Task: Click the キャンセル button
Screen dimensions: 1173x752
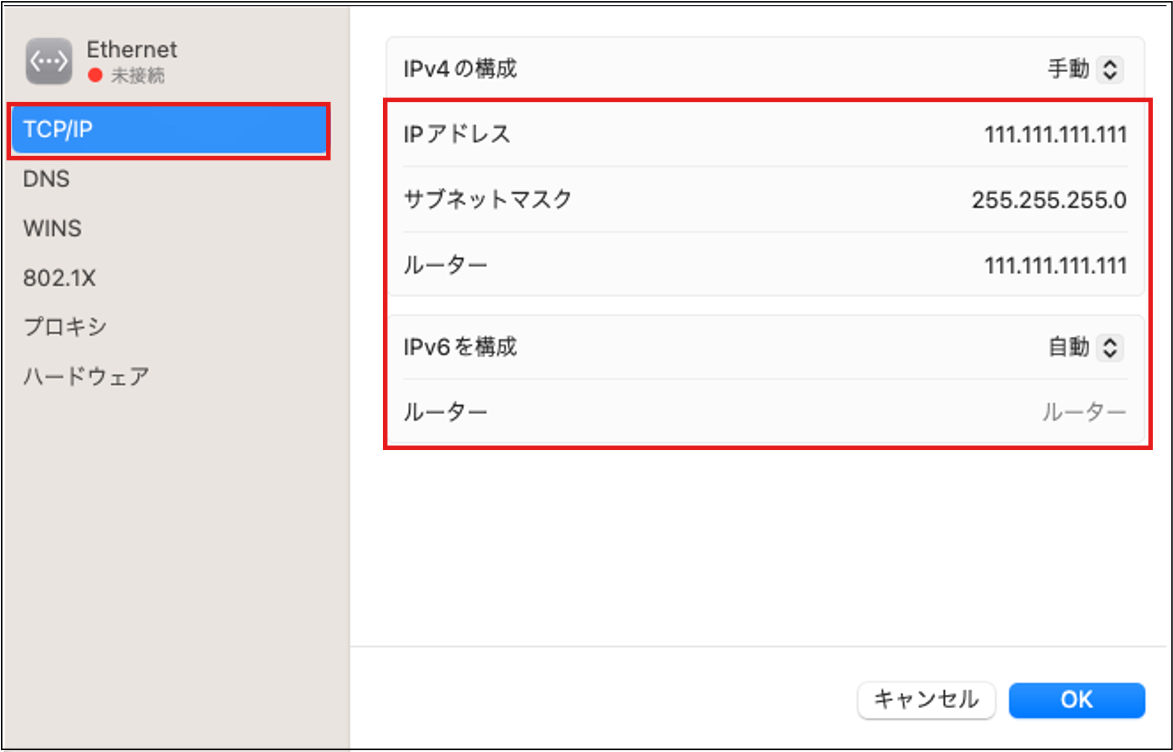Action: pos(926,700)
